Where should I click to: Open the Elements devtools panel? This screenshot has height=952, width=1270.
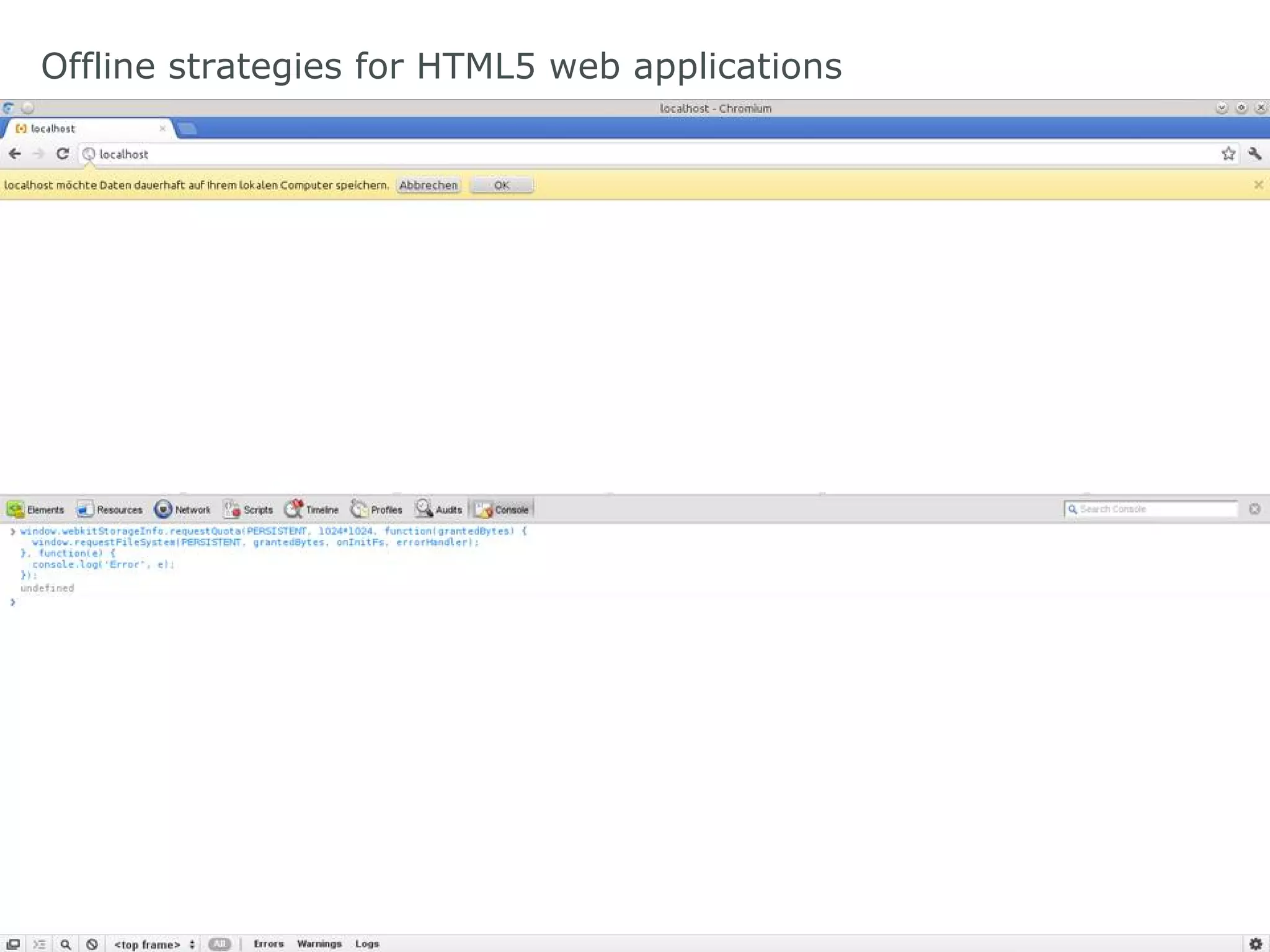click(x=36, y=509)
